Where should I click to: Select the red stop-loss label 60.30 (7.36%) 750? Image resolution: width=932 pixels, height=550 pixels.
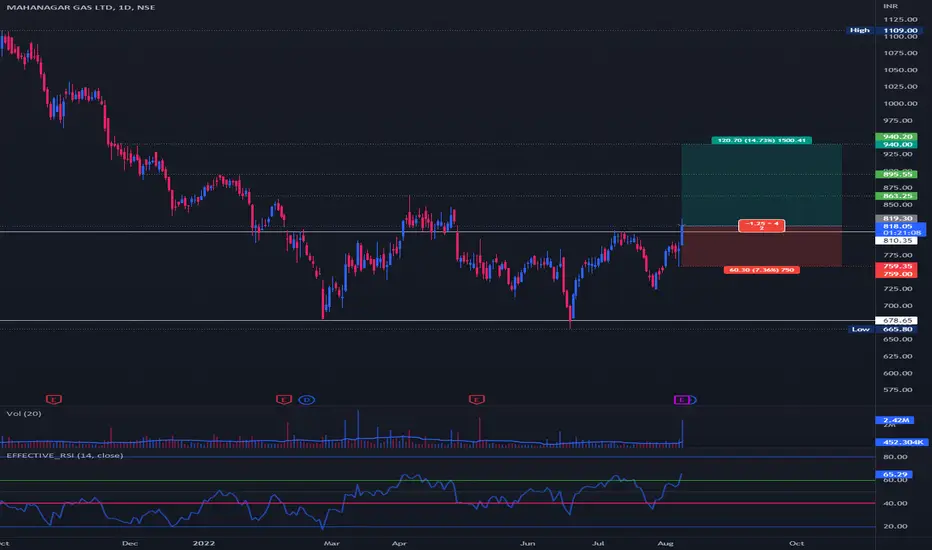point(761,270)
